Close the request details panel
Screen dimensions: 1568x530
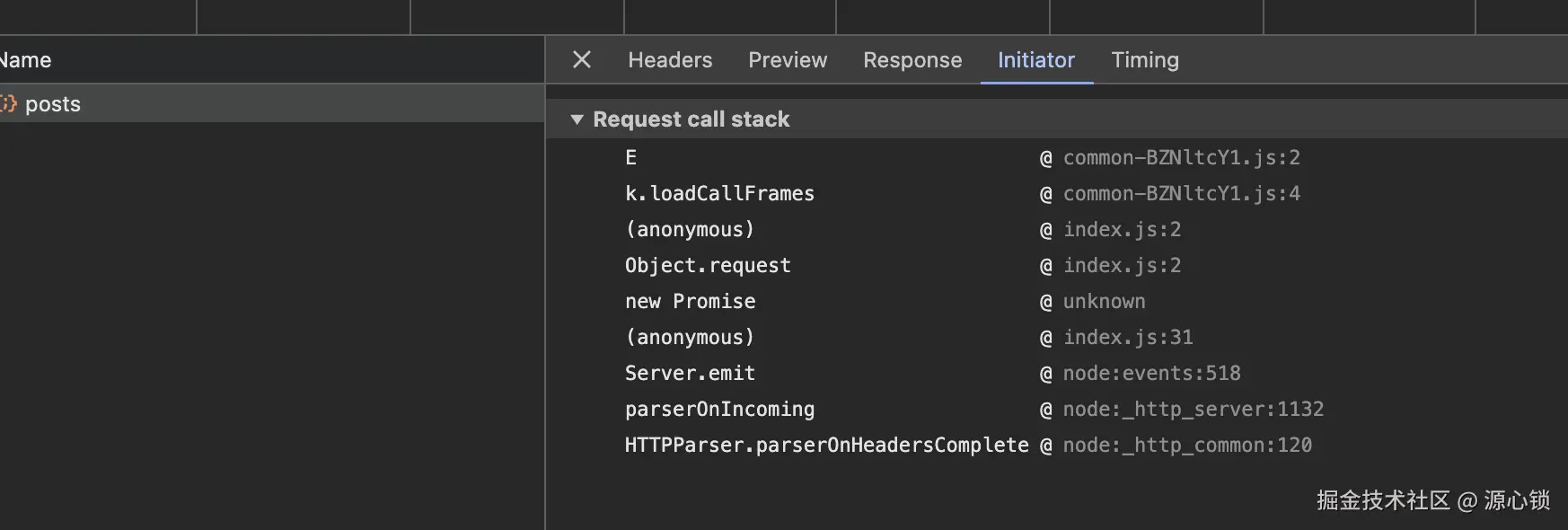pyautogui.click(x=582, y=60)
